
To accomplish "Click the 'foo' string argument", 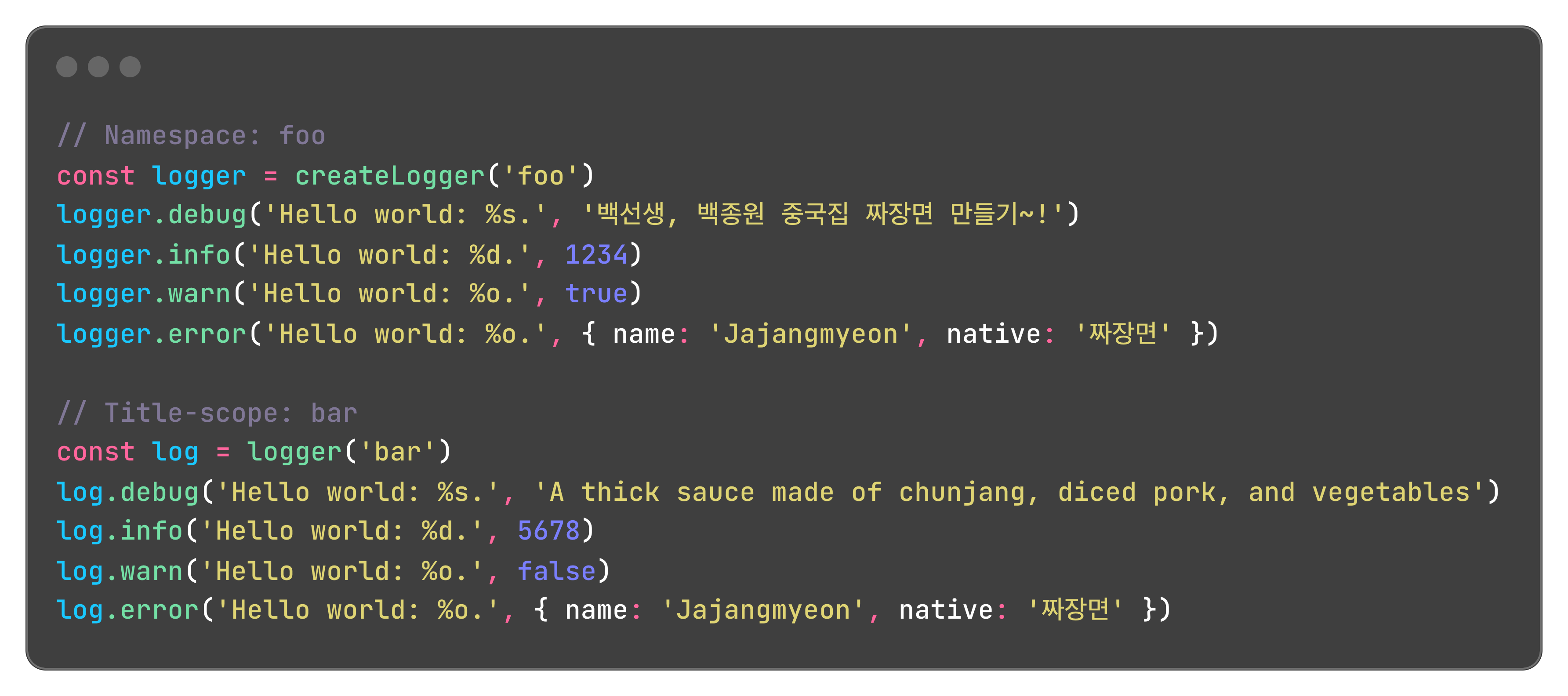I will pos(540,176).
